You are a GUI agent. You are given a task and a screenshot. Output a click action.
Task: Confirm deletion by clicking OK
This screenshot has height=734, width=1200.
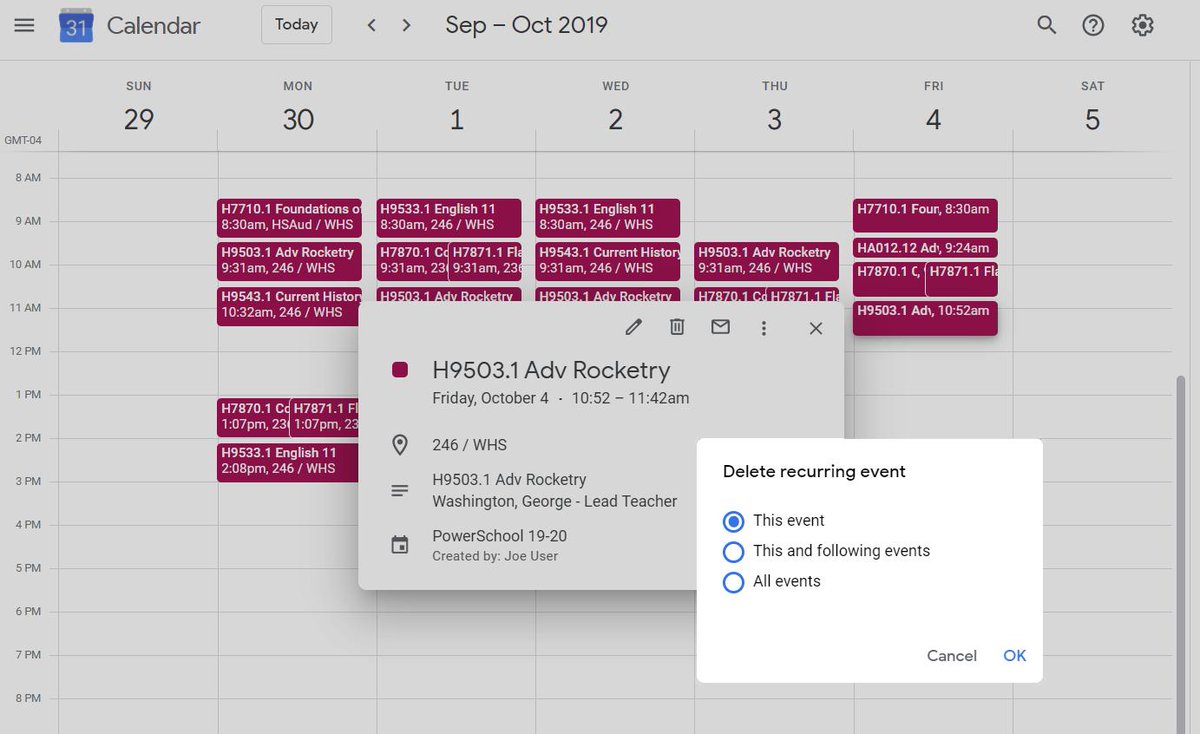tap(1014, 656)
